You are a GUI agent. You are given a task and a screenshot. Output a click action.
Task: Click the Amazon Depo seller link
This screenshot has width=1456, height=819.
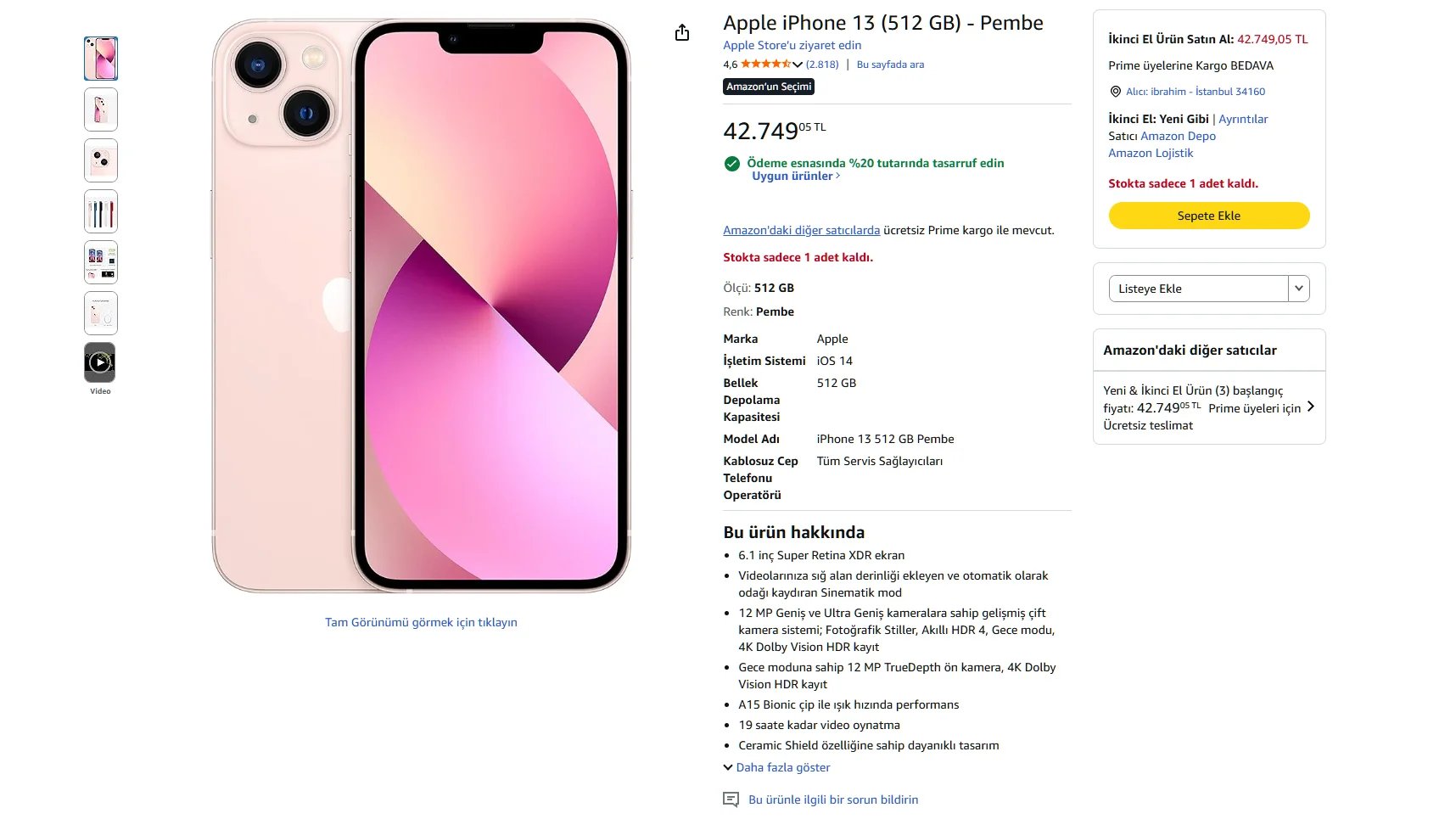[x=1178, y=136]
